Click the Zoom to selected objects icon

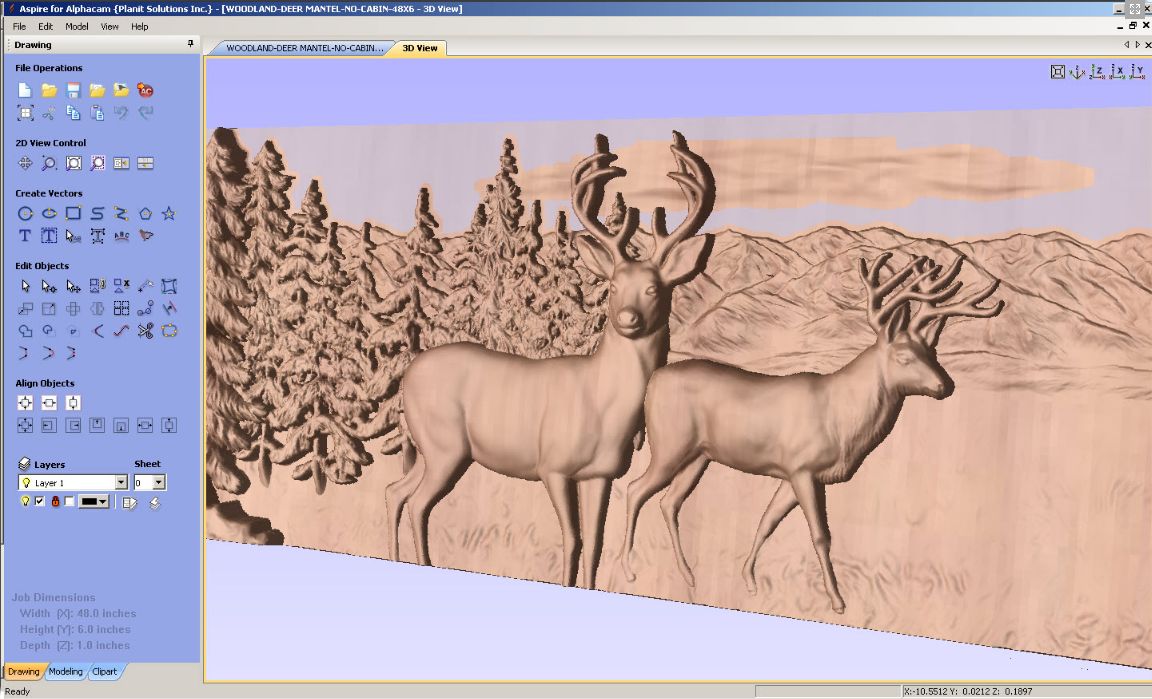[97, 163]
